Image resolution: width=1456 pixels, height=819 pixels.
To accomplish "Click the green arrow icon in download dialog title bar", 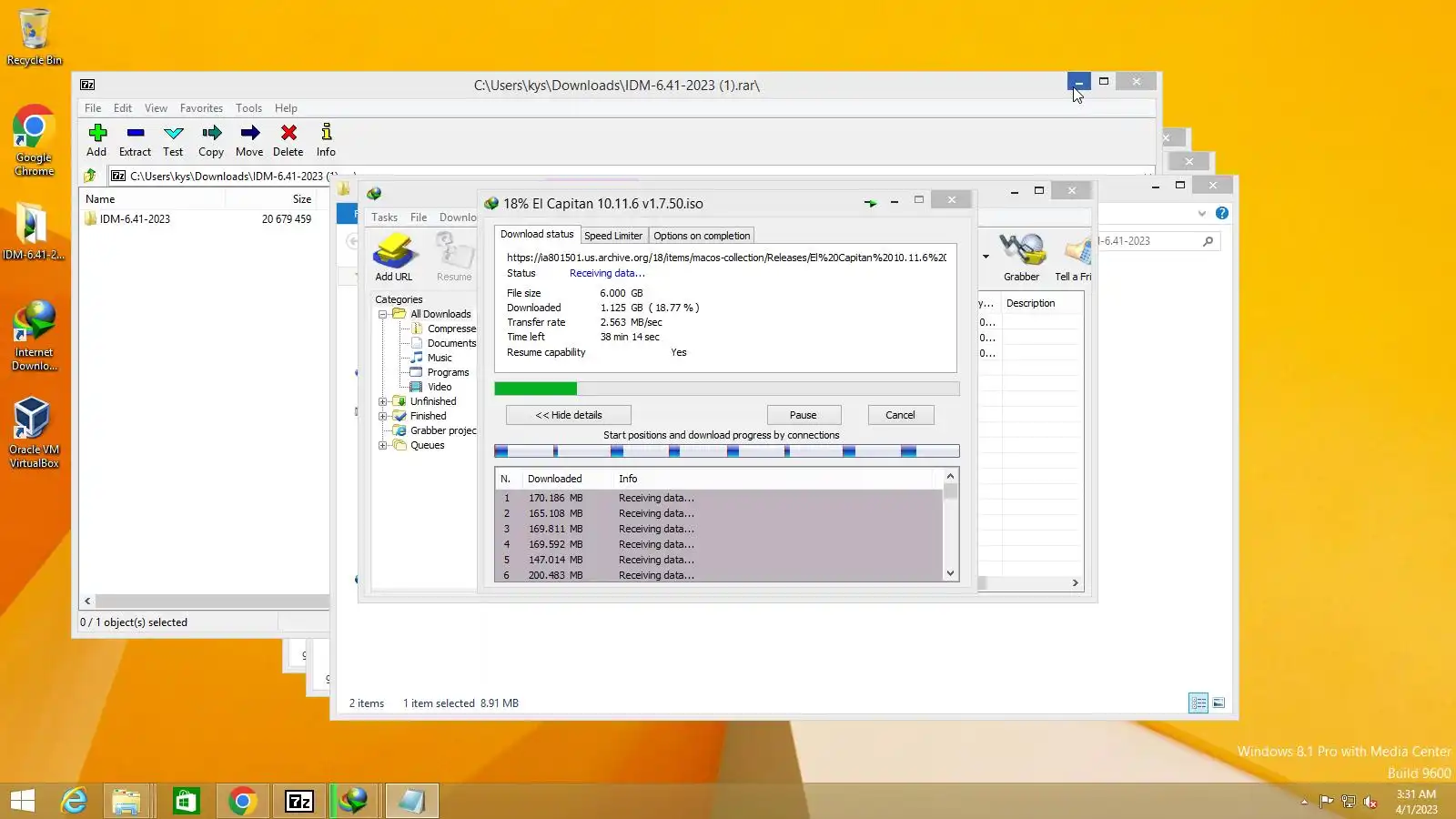I will (x=870, y=202).
